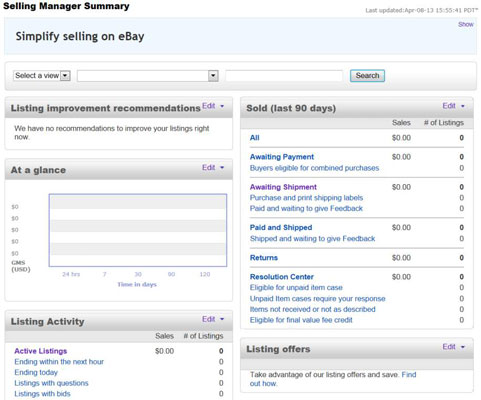Image resolution: width=481 pixels, height=400 pixels.
Task: Click the Time in days axis title
Action: [137, 284]
